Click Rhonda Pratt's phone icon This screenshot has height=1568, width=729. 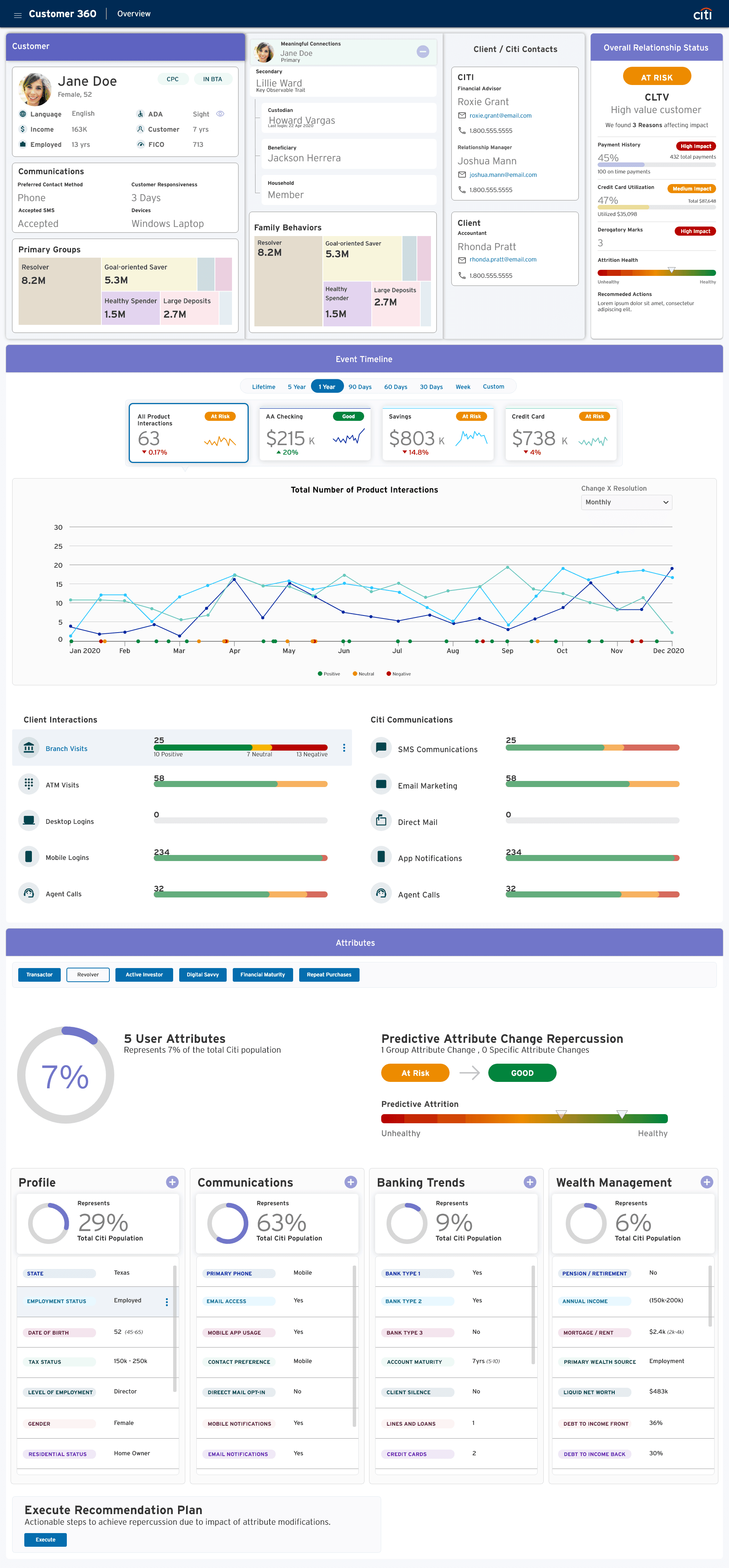click(x=462, y=275)
